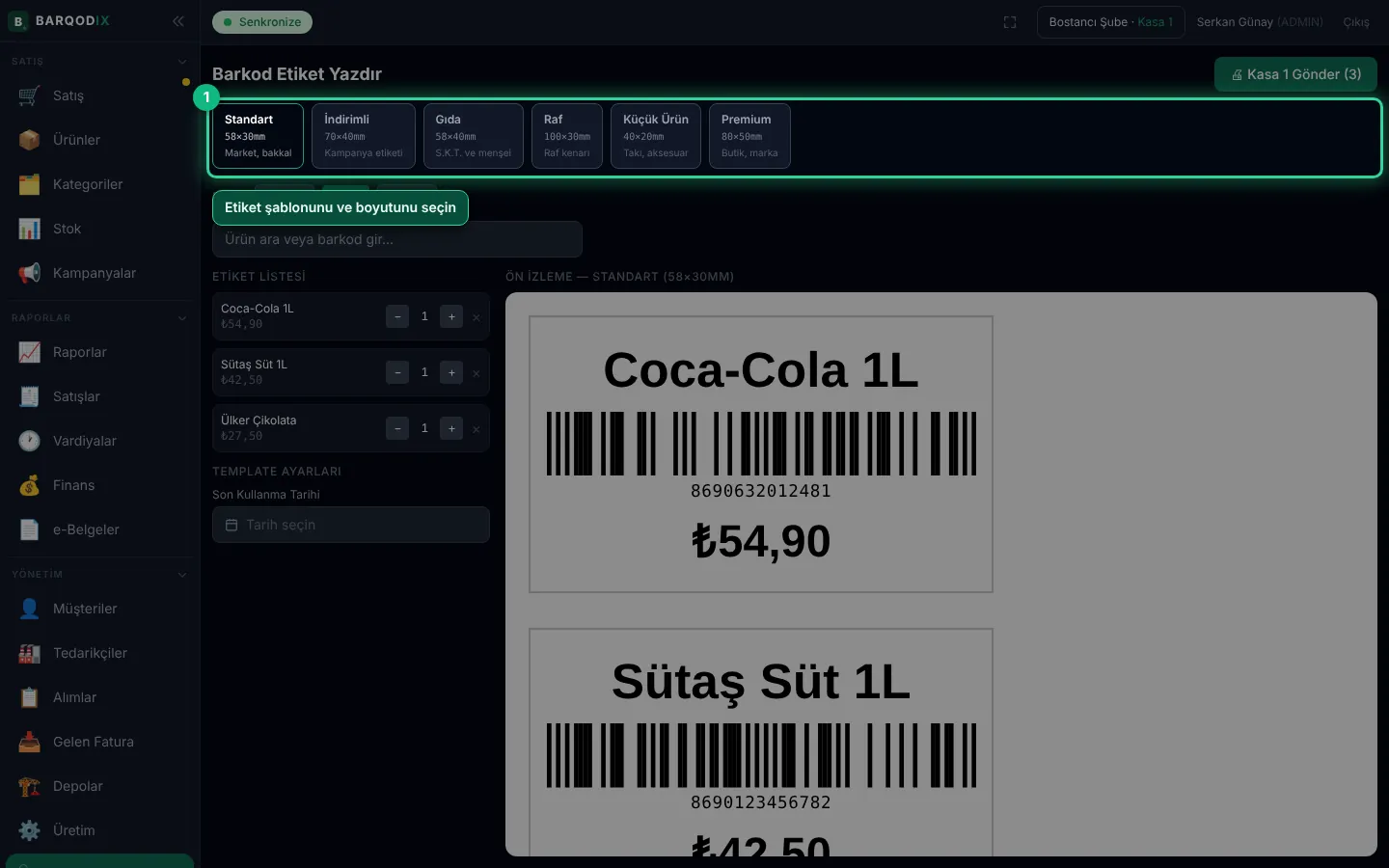This screenshot has width=1389, height=868.
Task: Increase Coca-Cola 1L label quantity
Action: [451, 316]
